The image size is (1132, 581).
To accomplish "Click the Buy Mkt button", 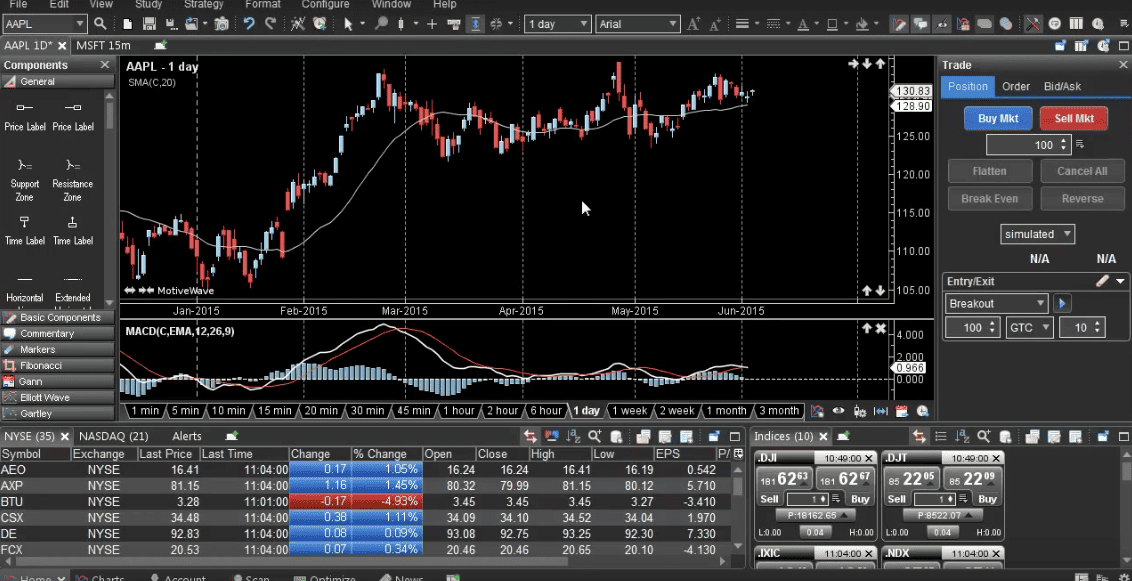I will point(997,118).
